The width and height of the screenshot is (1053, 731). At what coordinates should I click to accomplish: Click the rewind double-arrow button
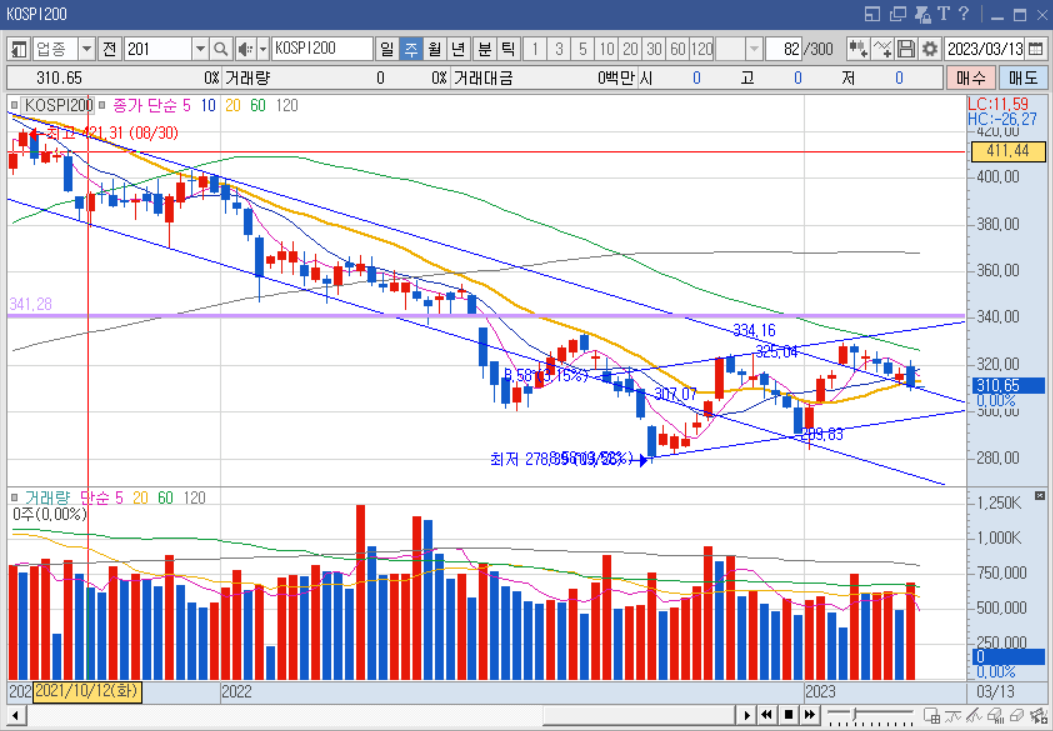tap(768, 715)
